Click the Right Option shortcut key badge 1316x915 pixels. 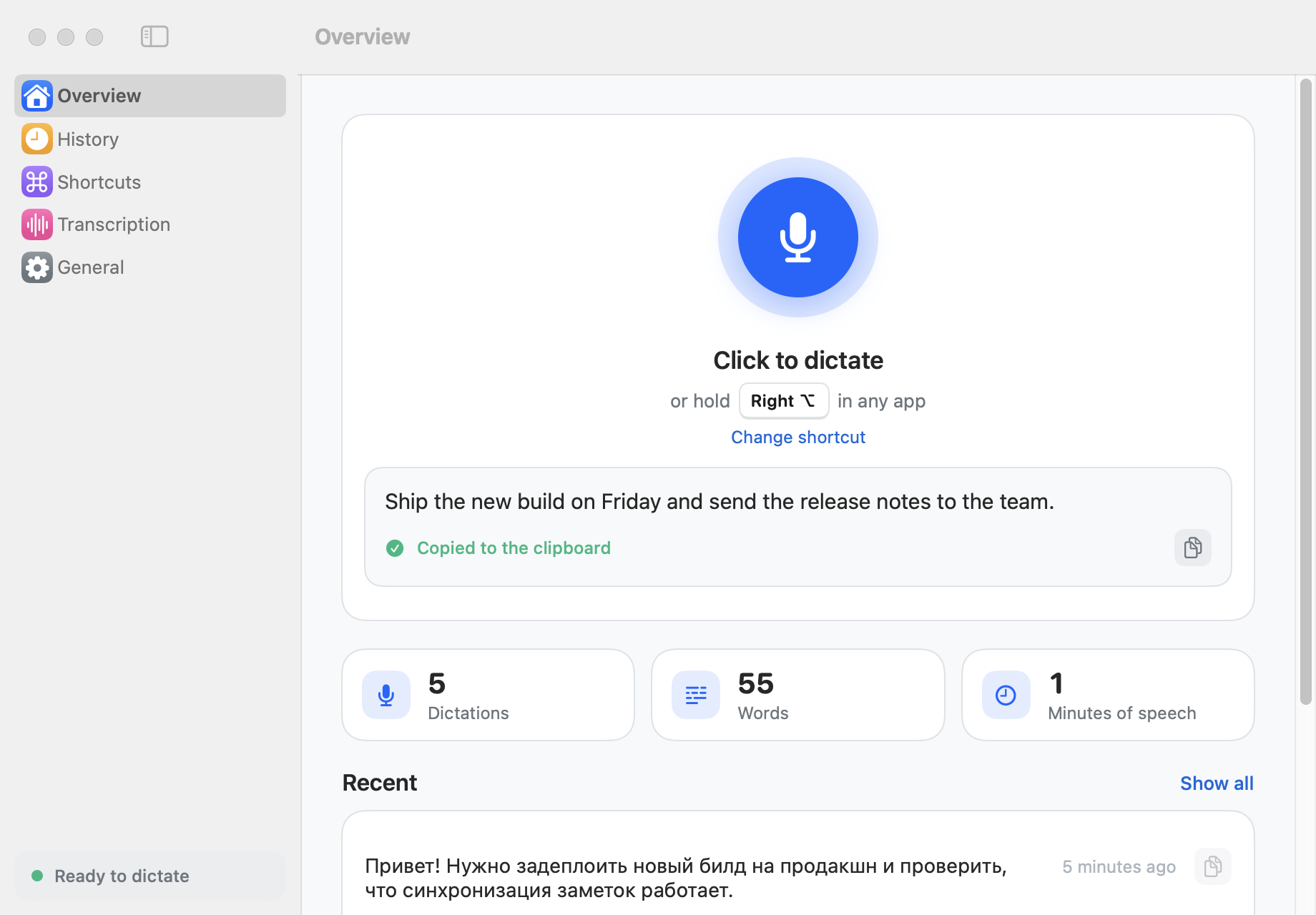click(784, 401)
